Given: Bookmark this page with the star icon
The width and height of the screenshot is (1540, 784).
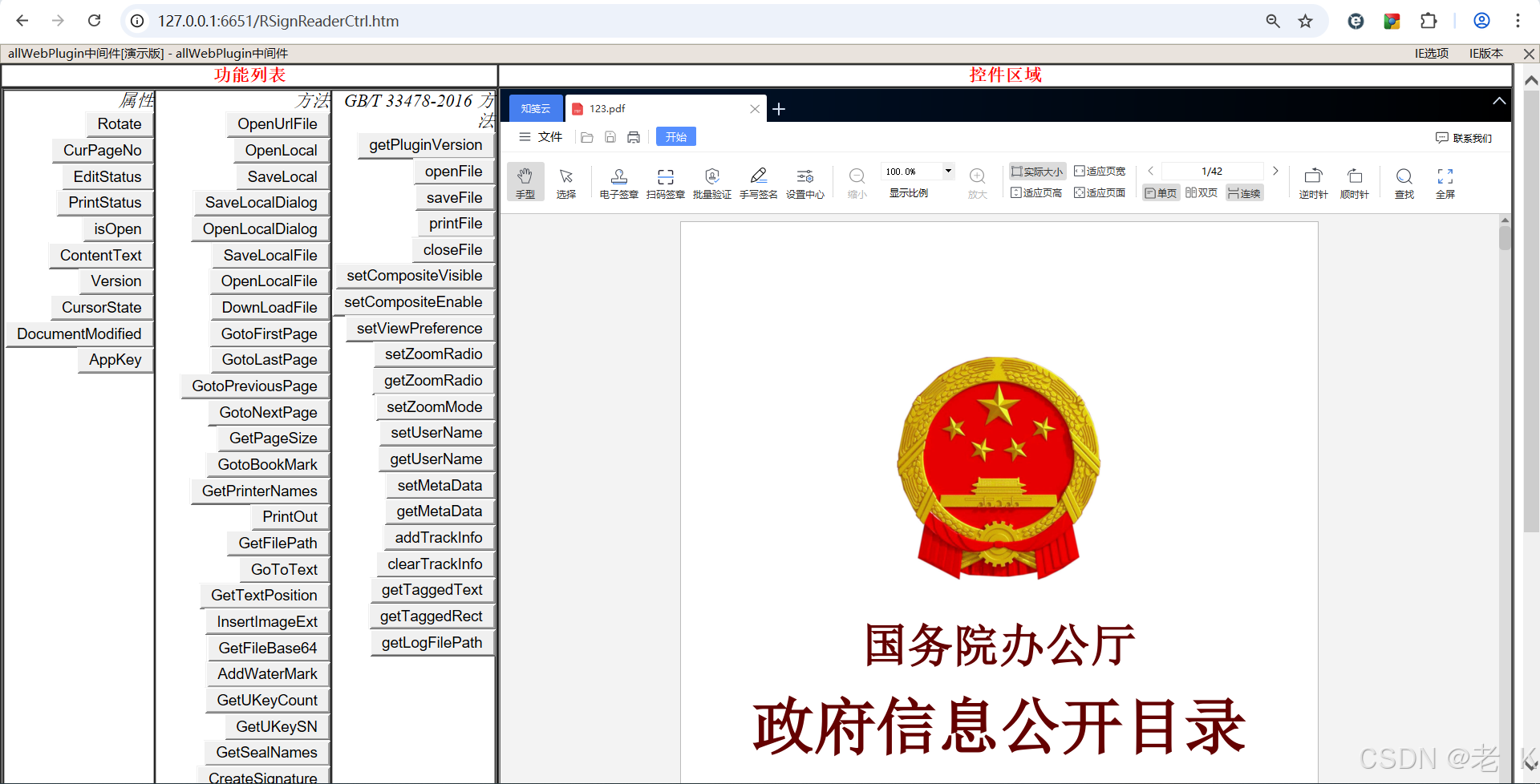Looking at the screenshot, I should 1306,21.
